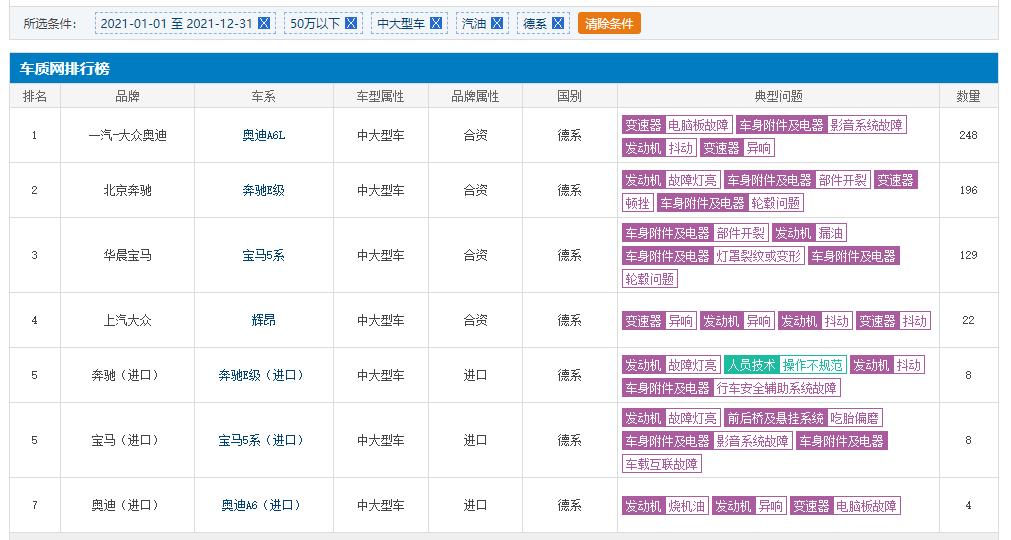Click the 变速器 抖动 tag in 辉昂 row
The height and width of the screenshot is (540, 1011).
coord(893,321)
